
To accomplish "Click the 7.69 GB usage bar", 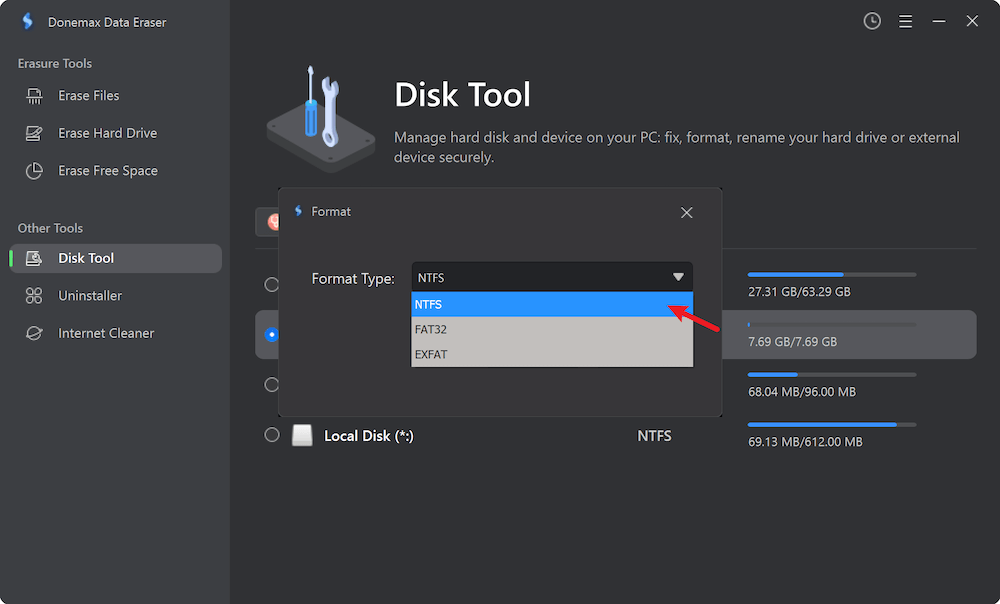I will (830, 322).
